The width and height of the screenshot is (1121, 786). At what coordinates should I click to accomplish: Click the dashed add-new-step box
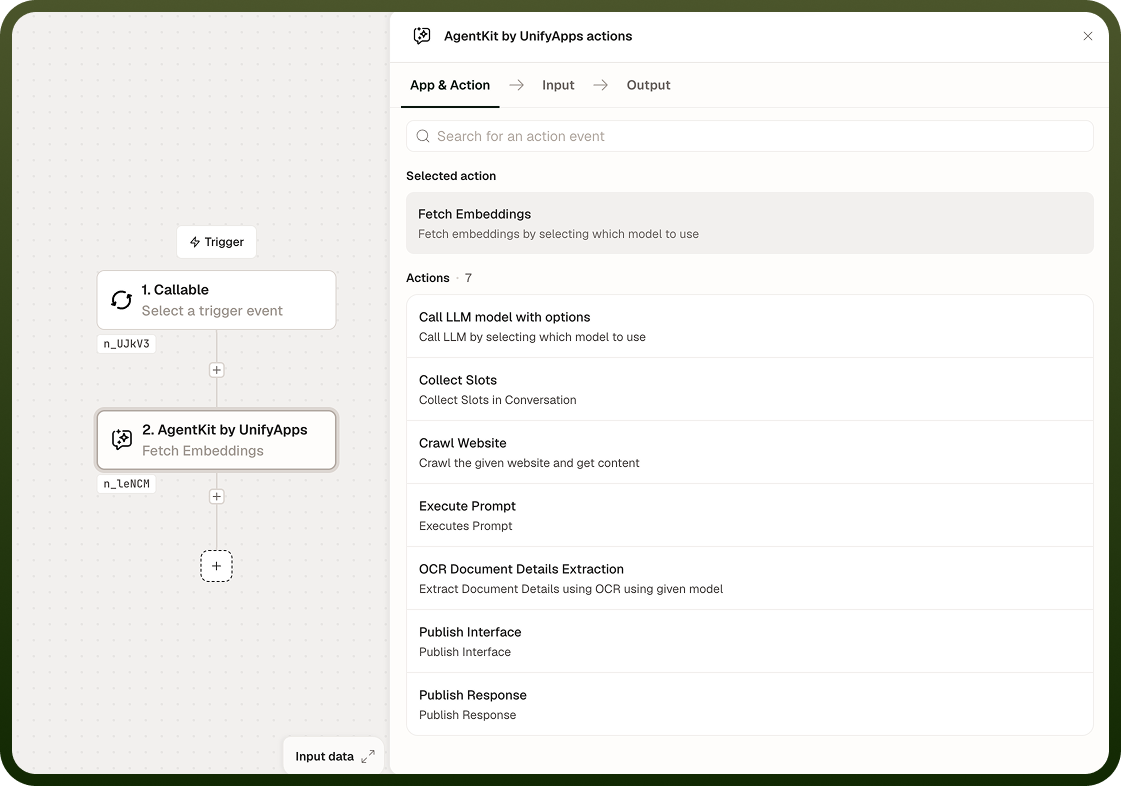[x=216, y=566]
